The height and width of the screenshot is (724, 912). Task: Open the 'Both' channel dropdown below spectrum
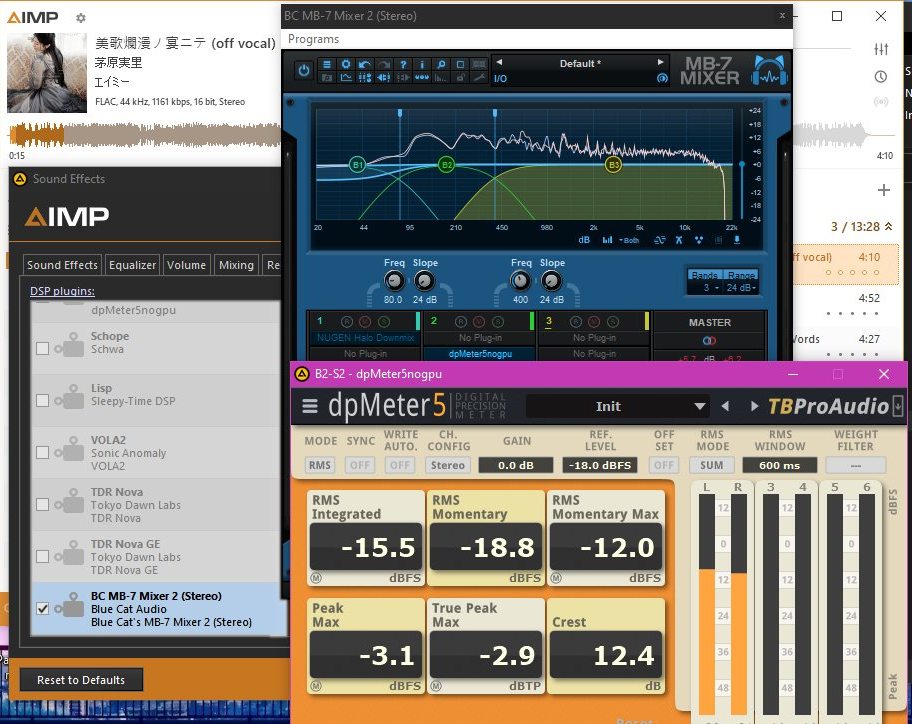pyautogui.click(x=629, y=240)
